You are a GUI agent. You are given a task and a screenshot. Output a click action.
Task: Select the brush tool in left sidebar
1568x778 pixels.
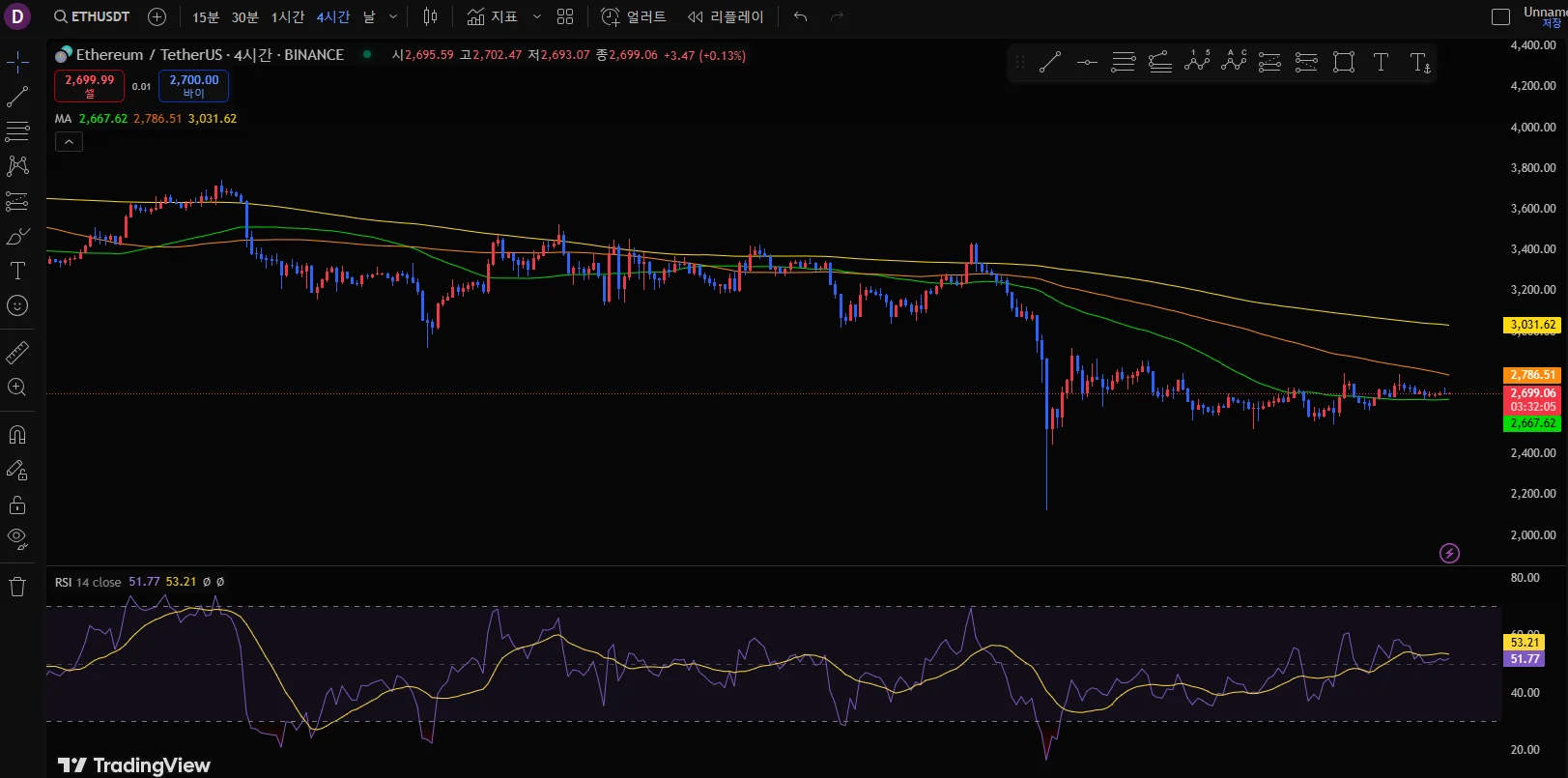pos(17,236)
